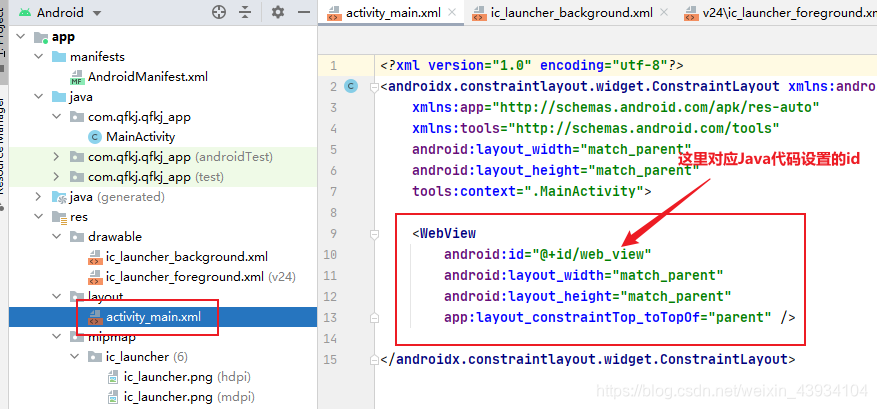The width and height of the screenshot is (877, 409).
Task: Collapse the drawable folder chevron
Action: pyautogui.click(x=56, y=237)
